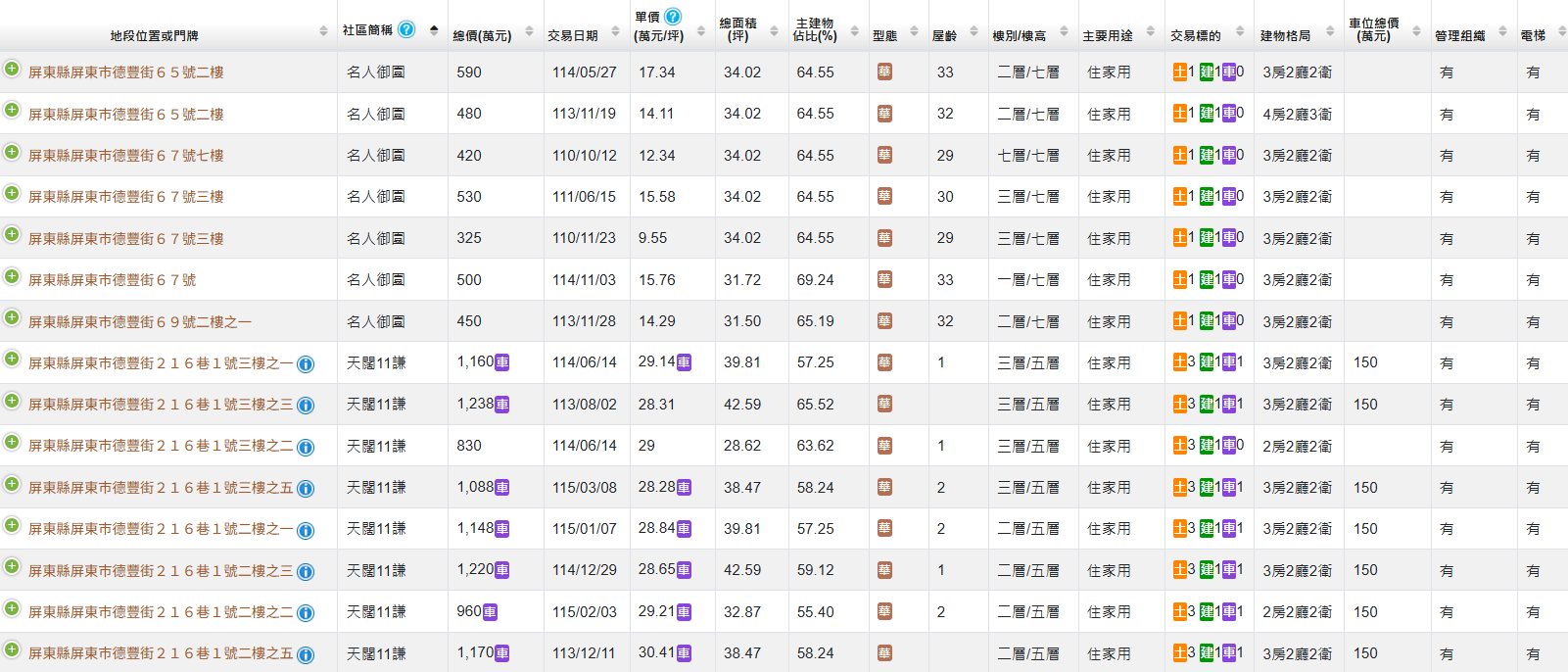Select the layout cell 4房2廳3衛
Viewport: 1568px width, 672px height.
tap(1298, 114)
